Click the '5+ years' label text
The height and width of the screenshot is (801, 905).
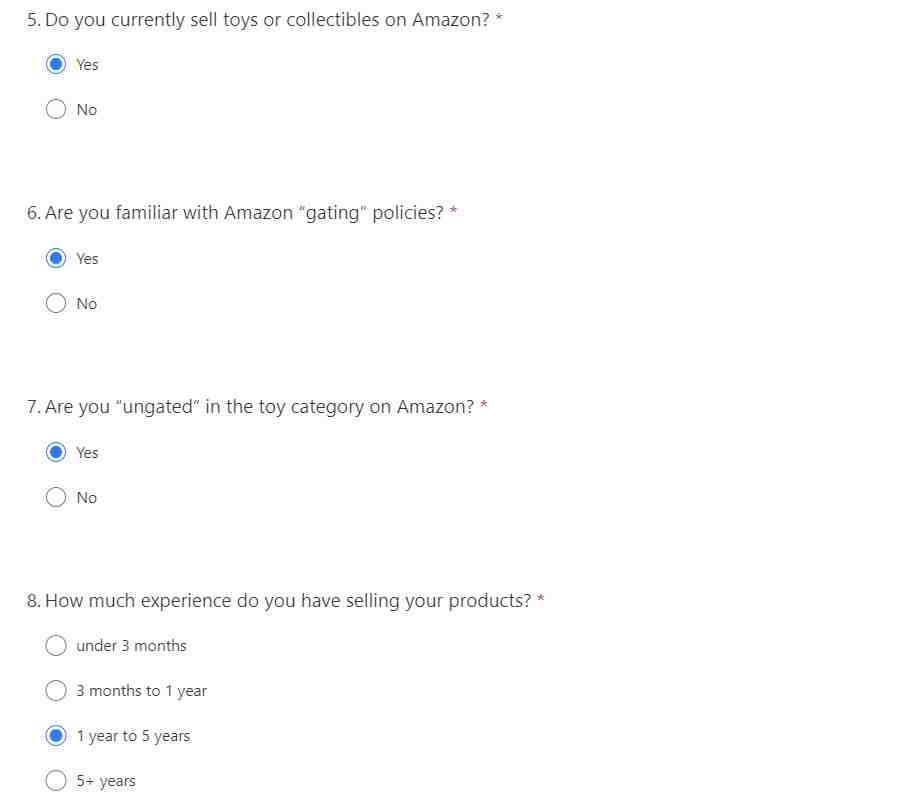[x=106, y=781]
